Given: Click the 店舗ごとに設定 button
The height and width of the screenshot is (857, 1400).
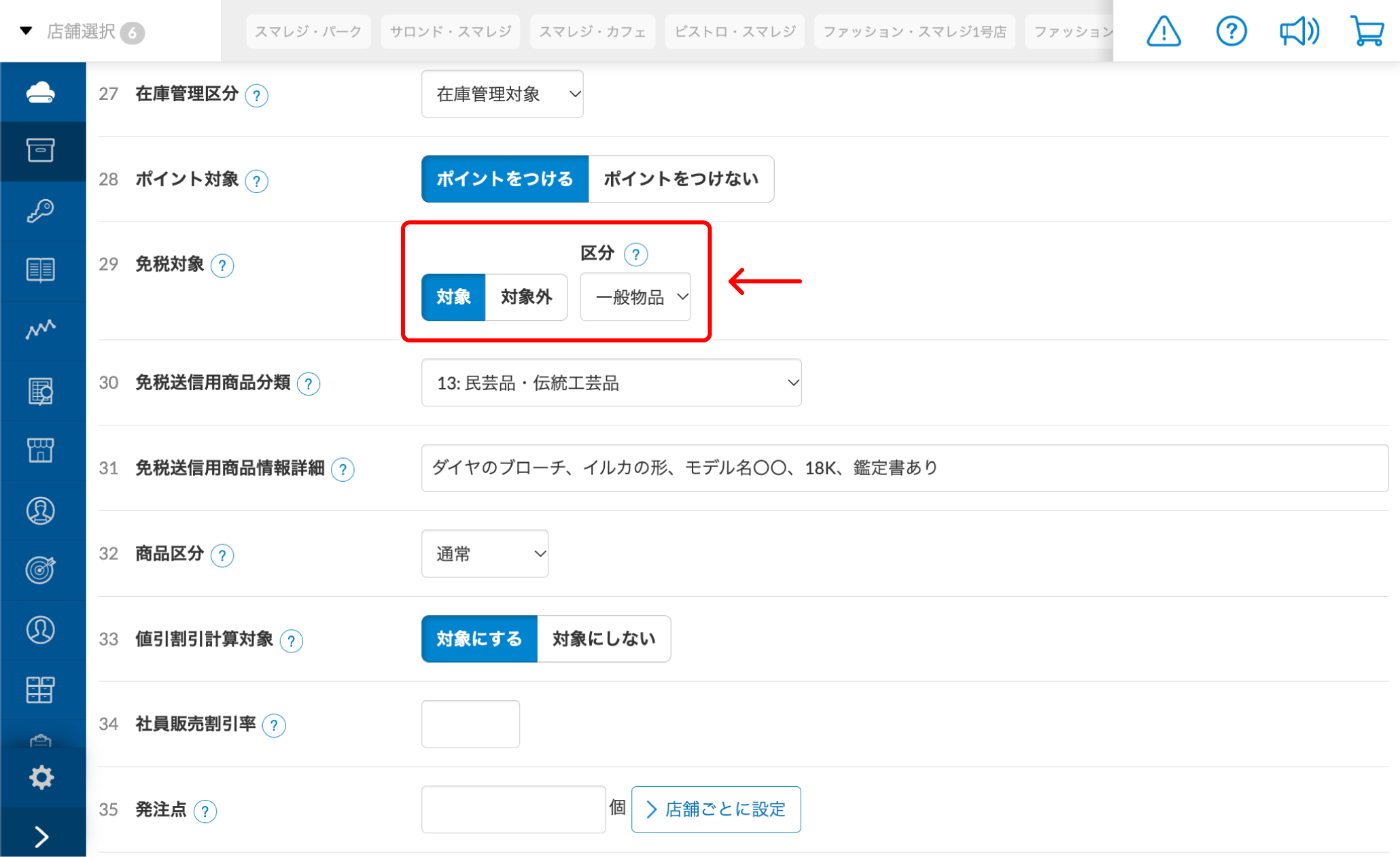Looking at the screenshot, I should (716, 809).
